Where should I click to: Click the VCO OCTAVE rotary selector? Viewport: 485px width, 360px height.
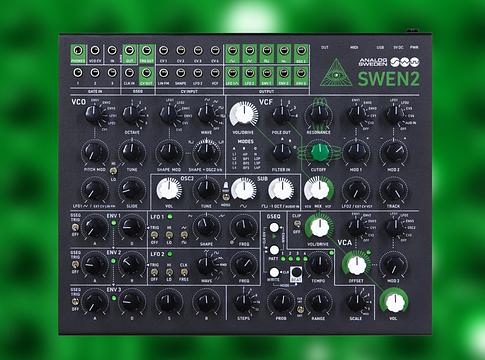point(132,115)
